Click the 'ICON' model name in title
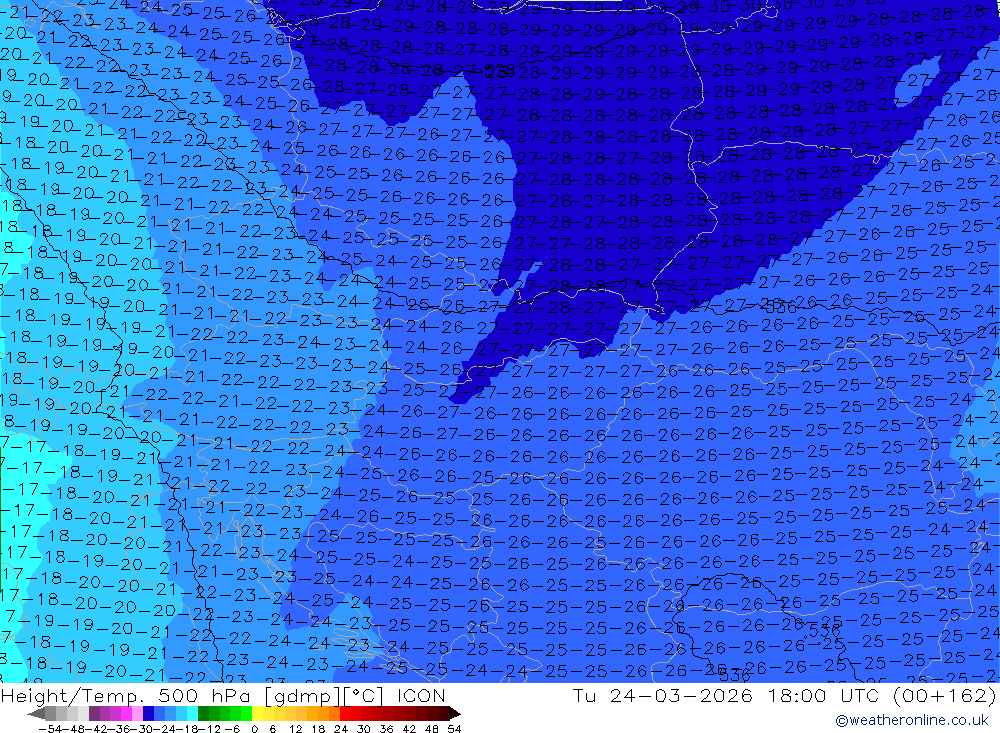 pyautogui.click(x=421, y=695)
